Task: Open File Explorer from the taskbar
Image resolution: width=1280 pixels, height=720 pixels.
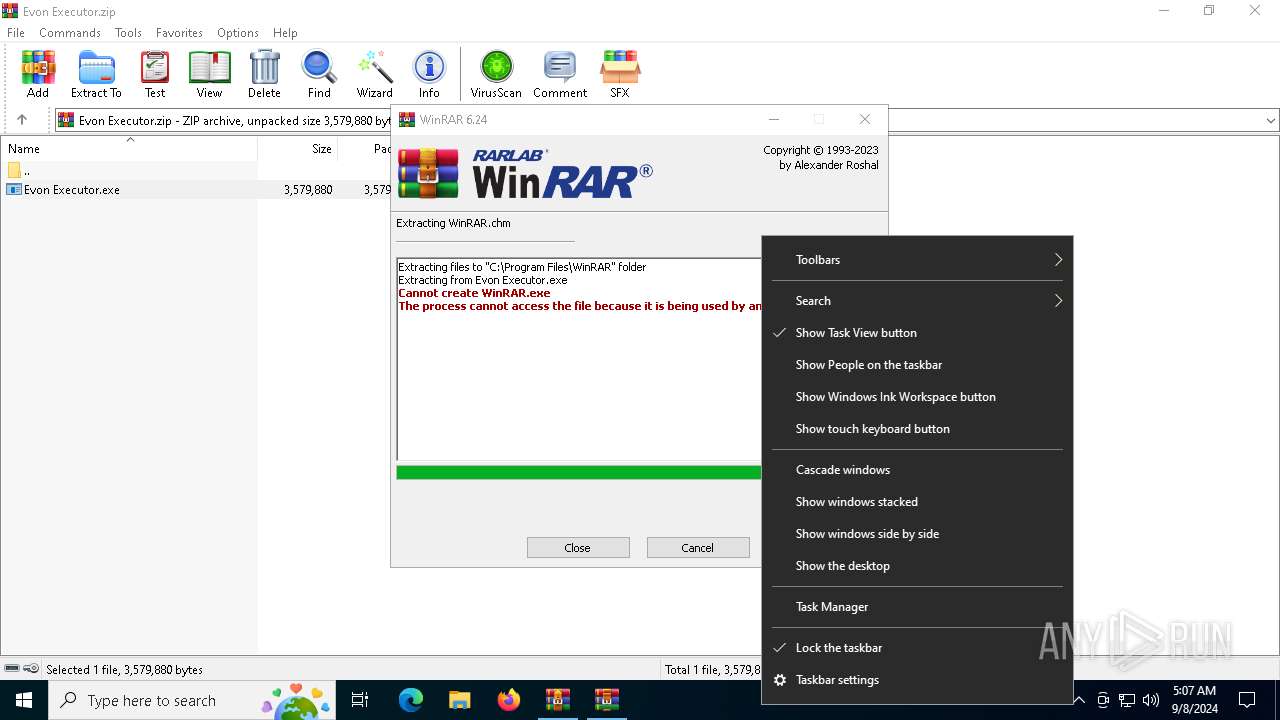Action: [x=459, y=700]
